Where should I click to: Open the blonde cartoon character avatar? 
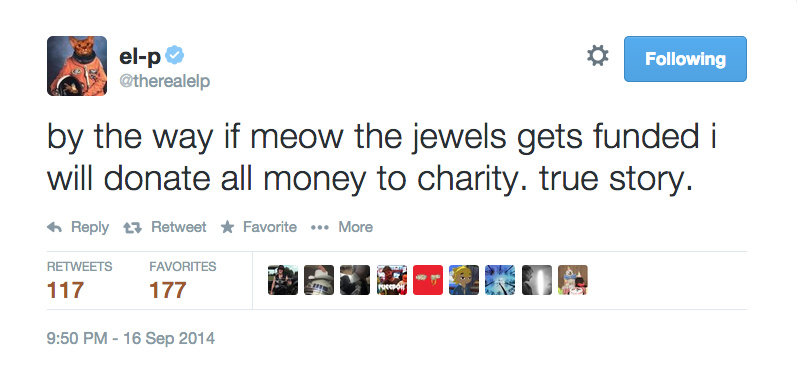click(464, 280)
